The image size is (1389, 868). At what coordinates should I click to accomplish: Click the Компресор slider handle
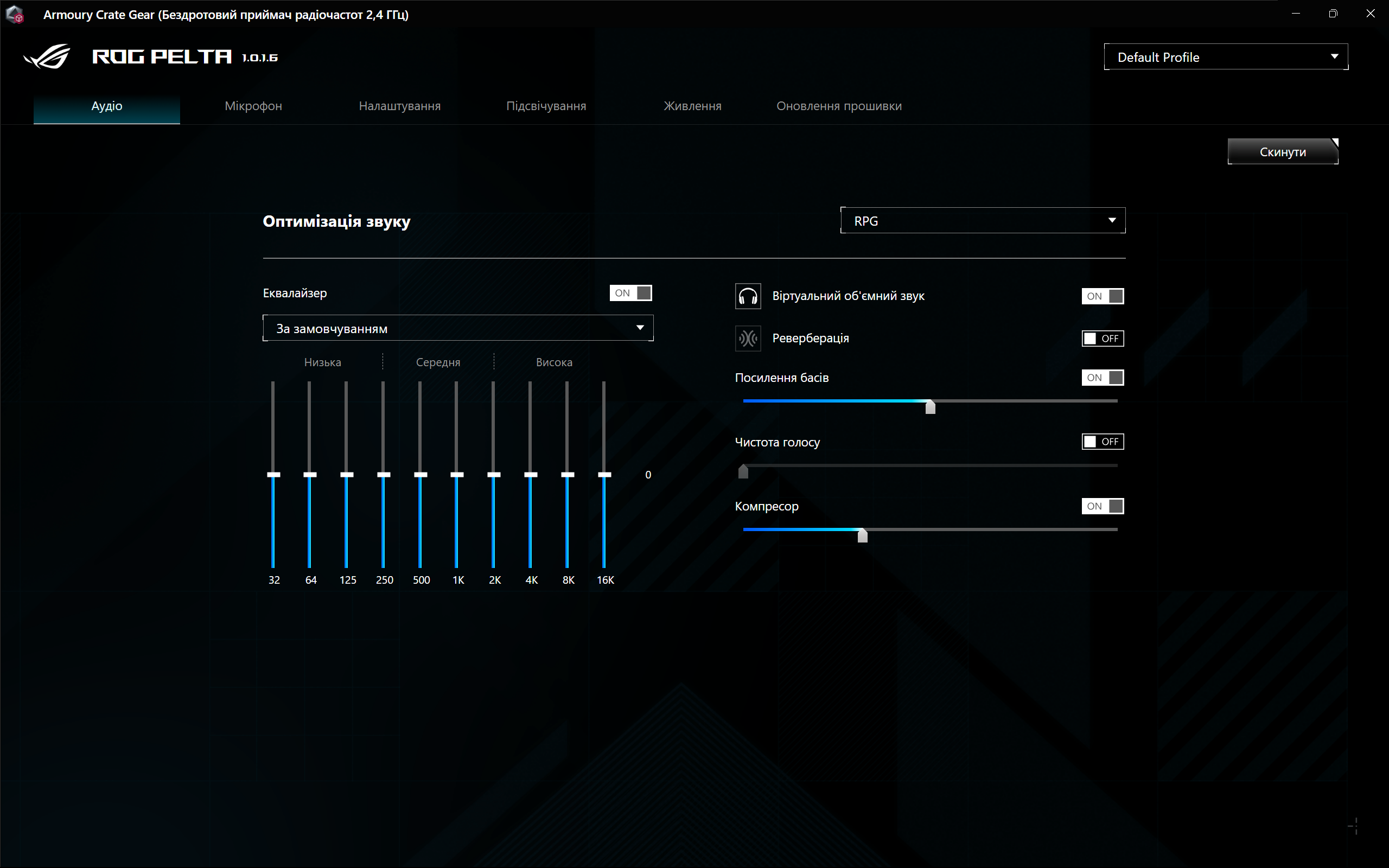click(862, 535)
